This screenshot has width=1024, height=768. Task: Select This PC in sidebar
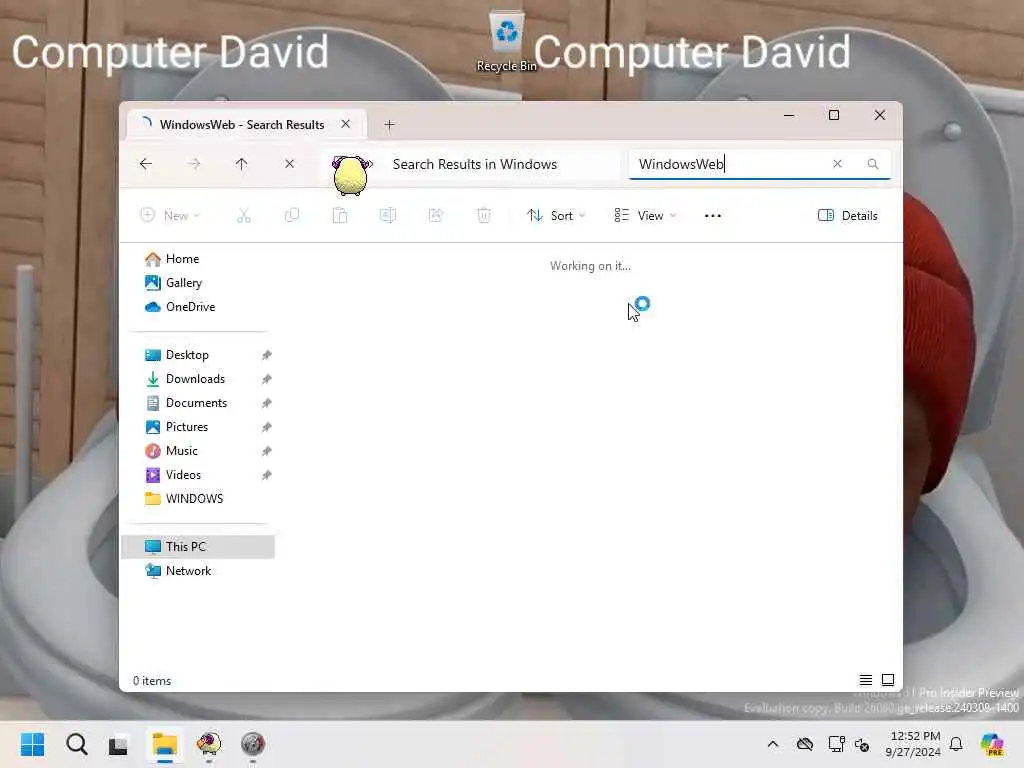(x=198, y=547)
